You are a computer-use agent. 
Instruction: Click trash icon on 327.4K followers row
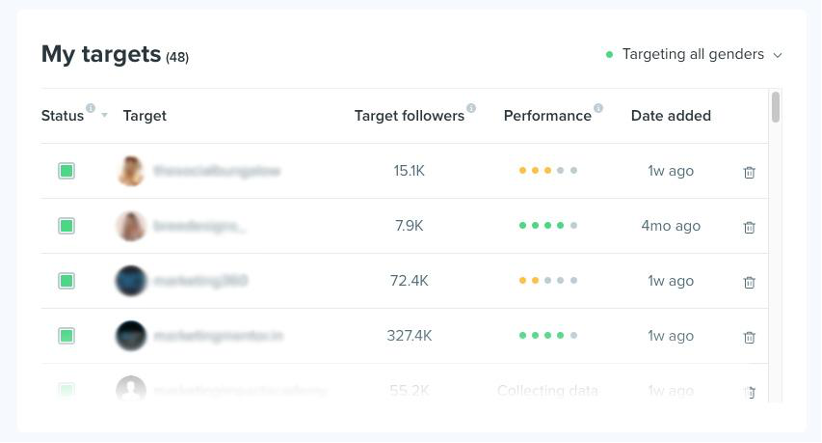tap(749, 337)
